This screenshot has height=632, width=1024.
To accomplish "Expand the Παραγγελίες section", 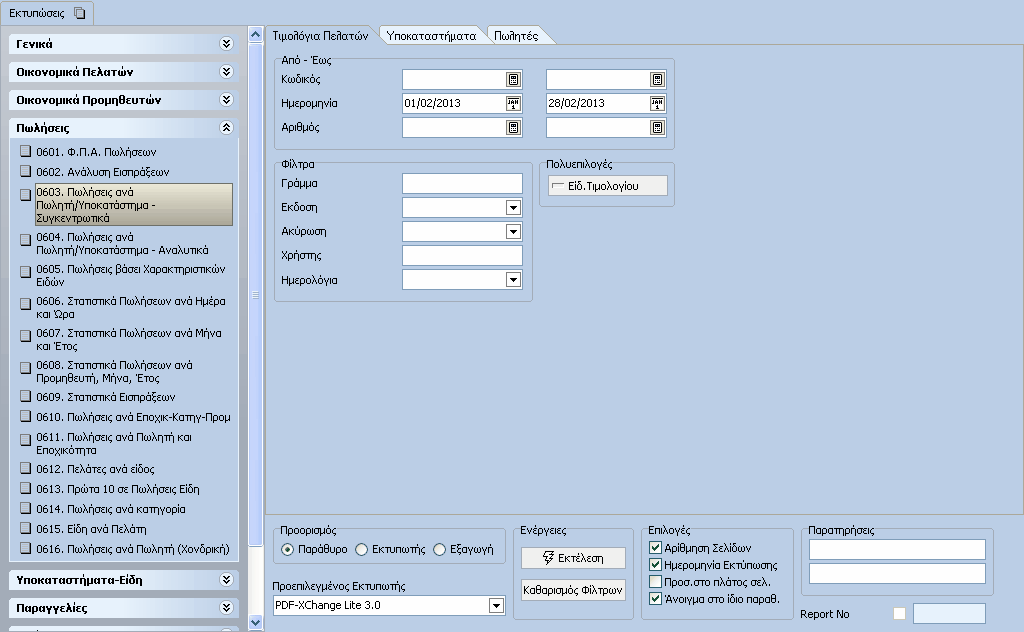I will point(226,608).
